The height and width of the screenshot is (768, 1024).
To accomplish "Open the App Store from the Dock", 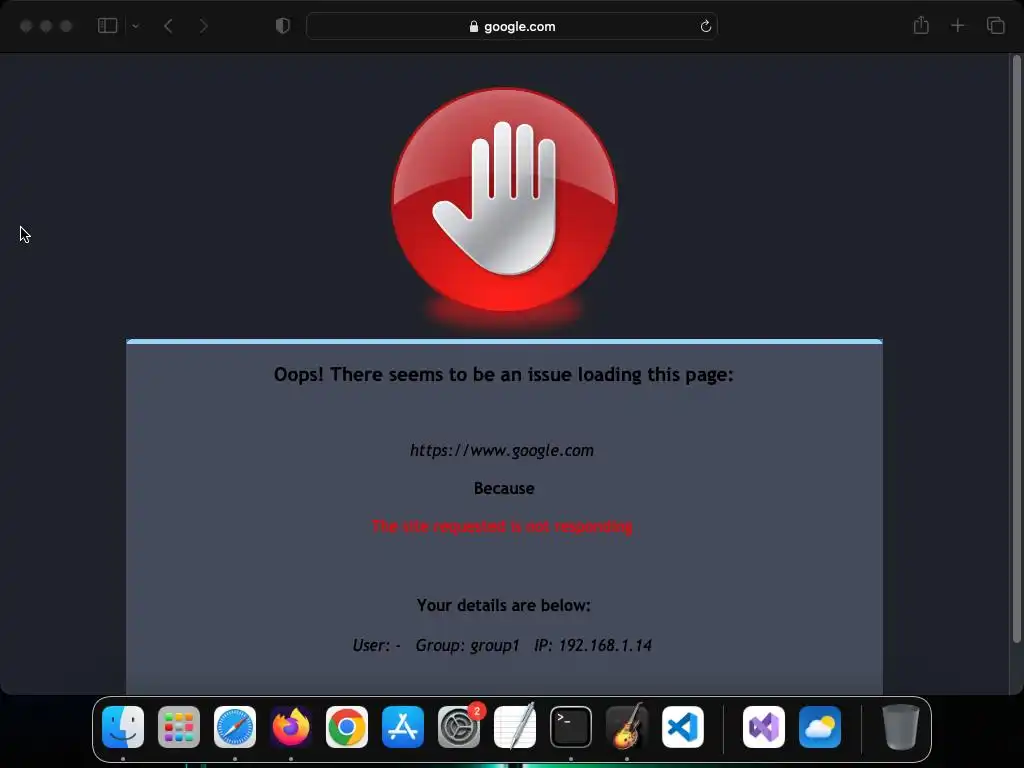I will (x=403, y=727).
